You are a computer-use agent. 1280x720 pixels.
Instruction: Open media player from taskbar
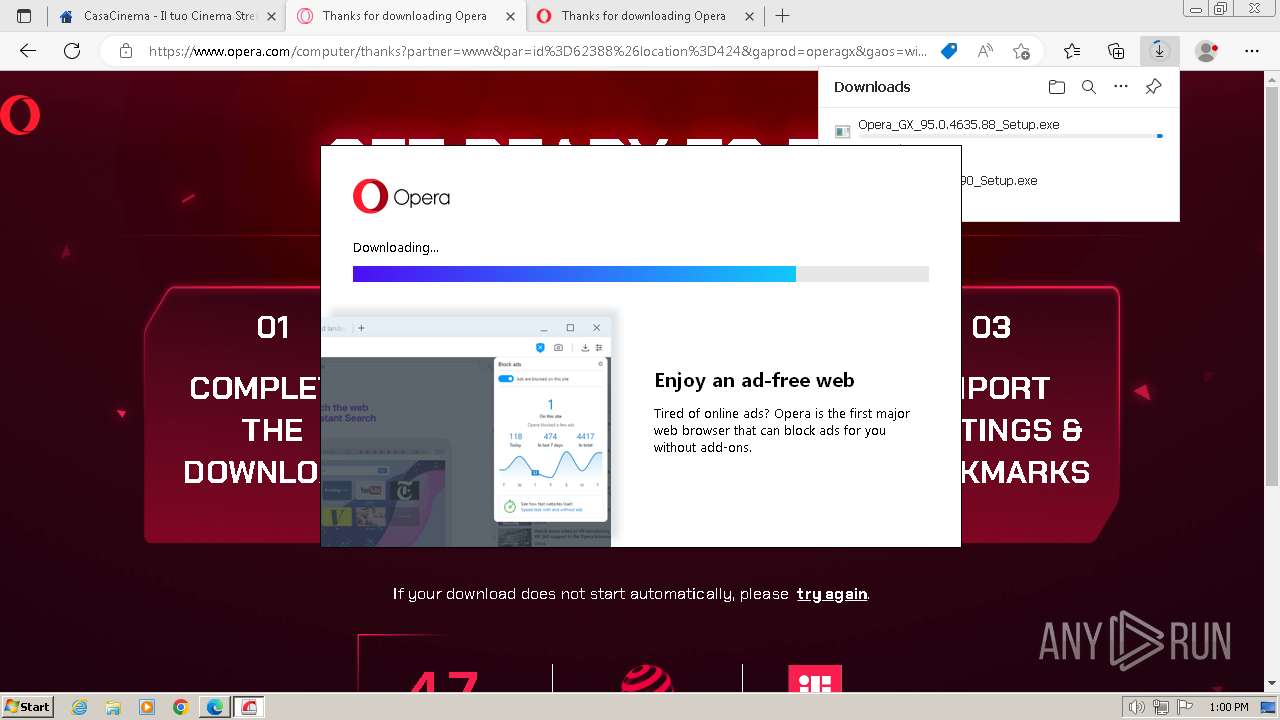tap(147, 707)
